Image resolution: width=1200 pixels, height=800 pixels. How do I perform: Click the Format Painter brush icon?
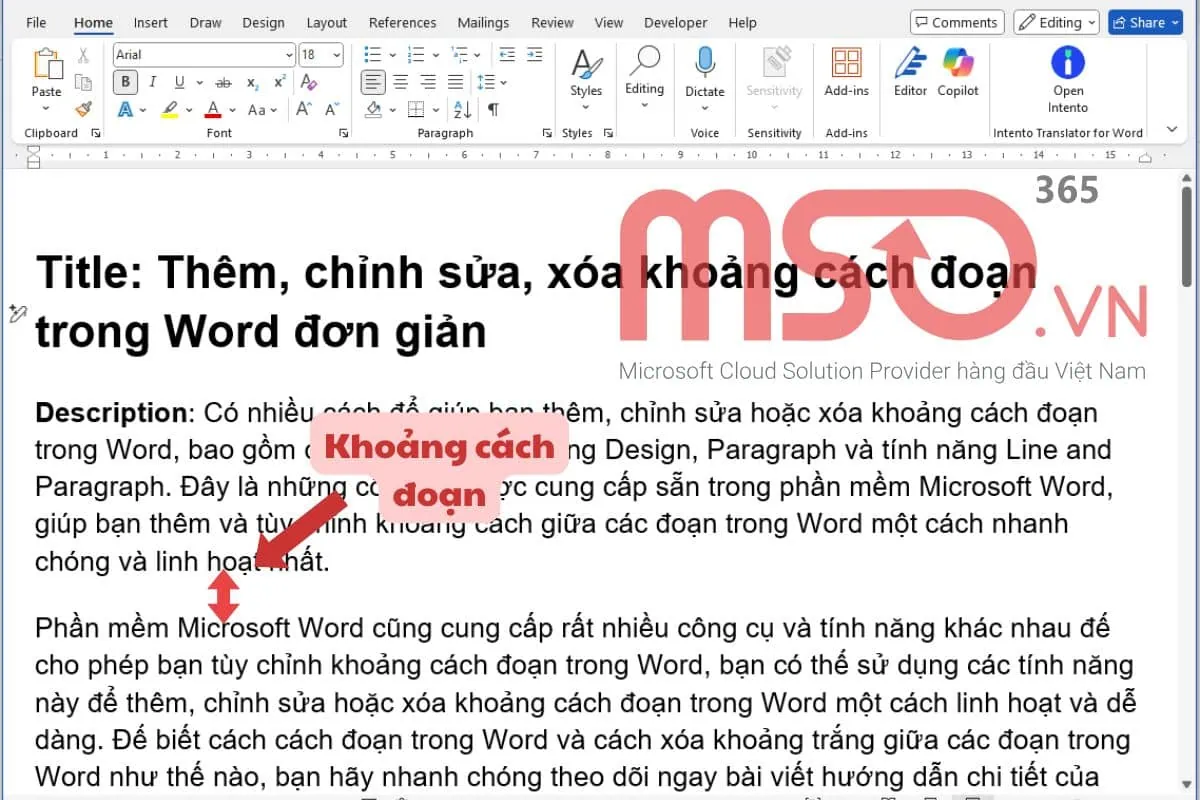point(84,109)
